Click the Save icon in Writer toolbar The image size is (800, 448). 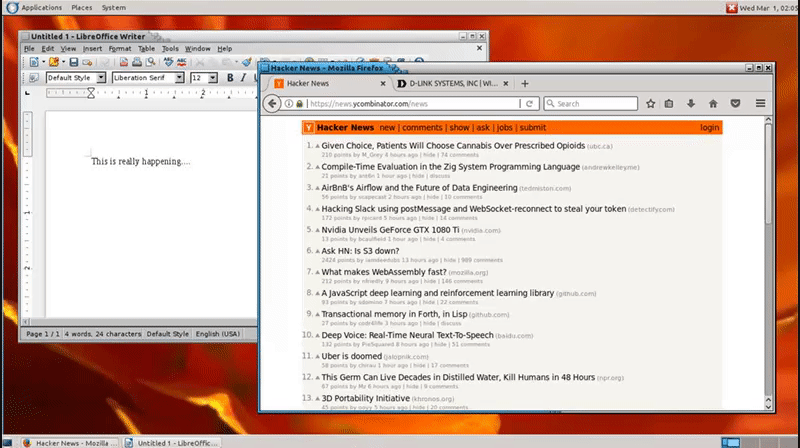coord(74,62)
